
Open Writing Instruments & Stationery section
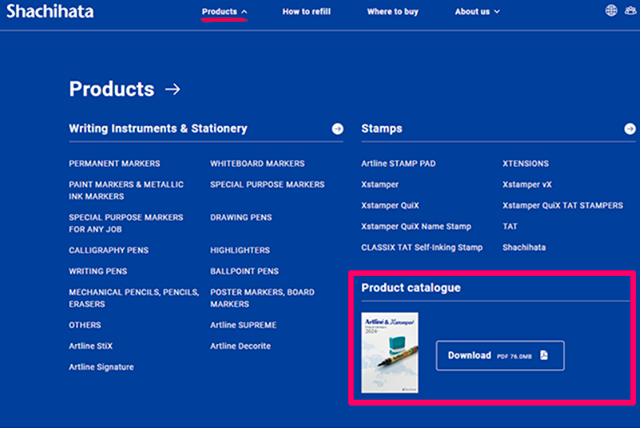point(158,129)
